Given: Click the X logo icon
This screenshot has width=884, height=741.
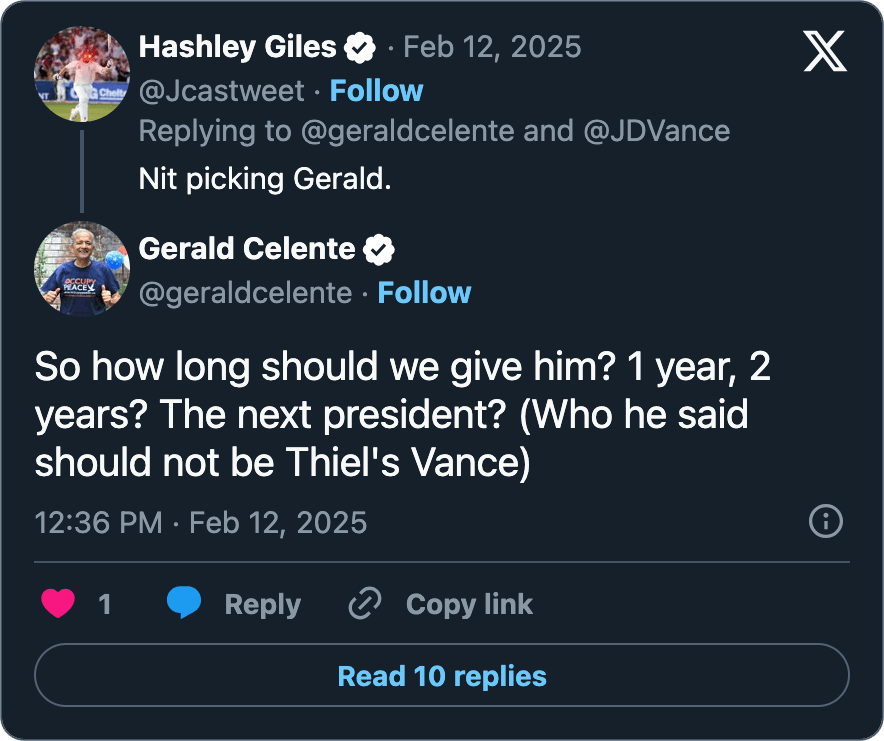Looking at the screenshot, I should (825, 51).
